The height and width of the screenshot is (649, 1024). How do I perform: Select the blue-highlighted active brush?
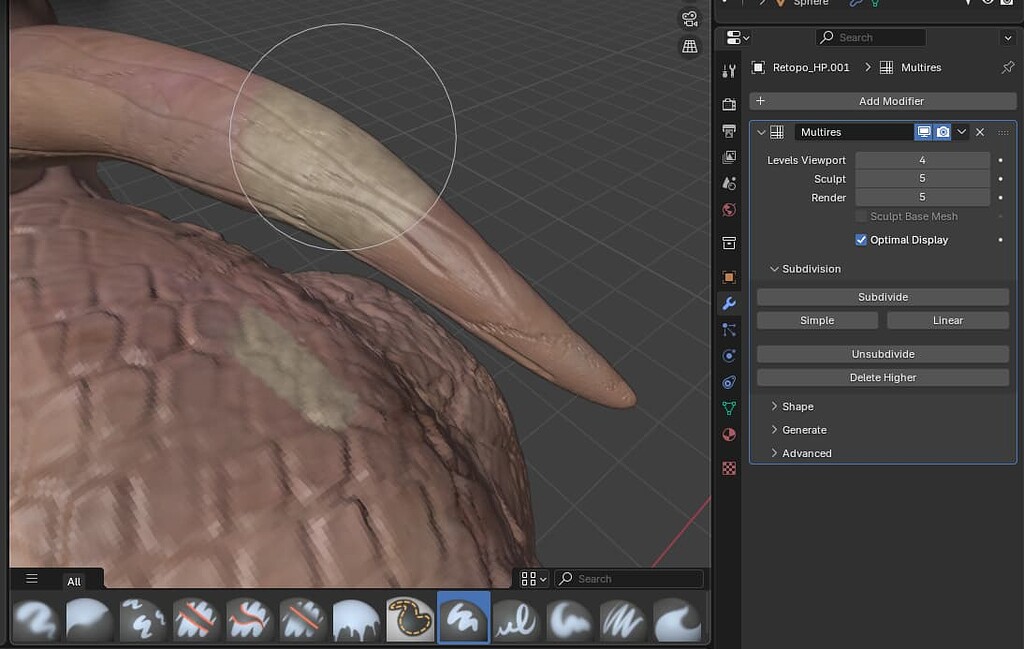(463, 618)
